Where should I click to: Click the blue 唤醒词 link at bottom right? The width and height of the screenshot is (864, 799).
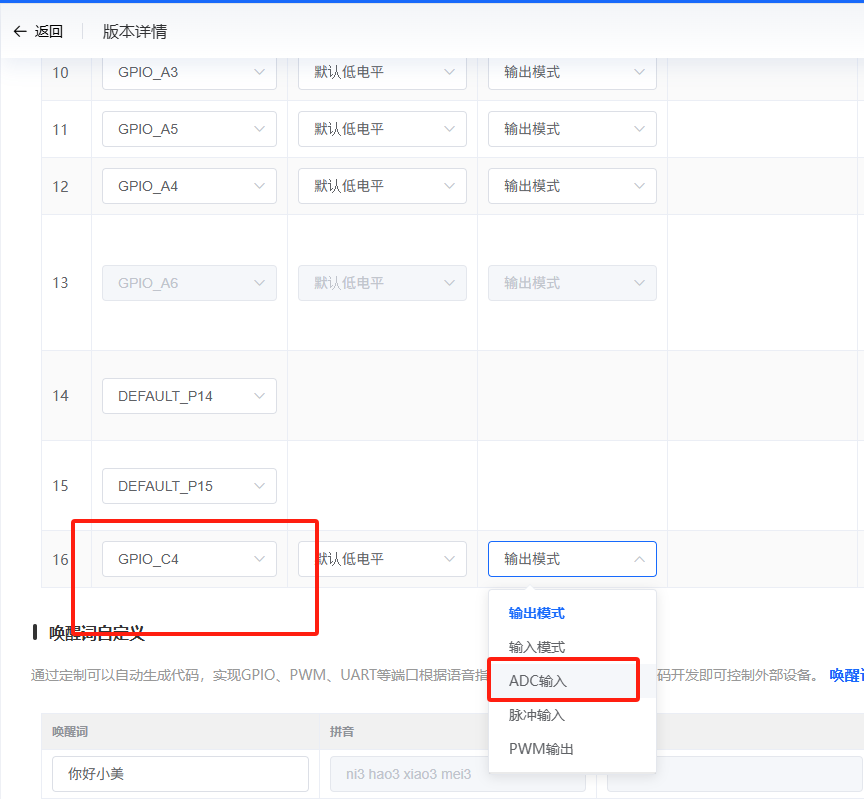point(849,676)
